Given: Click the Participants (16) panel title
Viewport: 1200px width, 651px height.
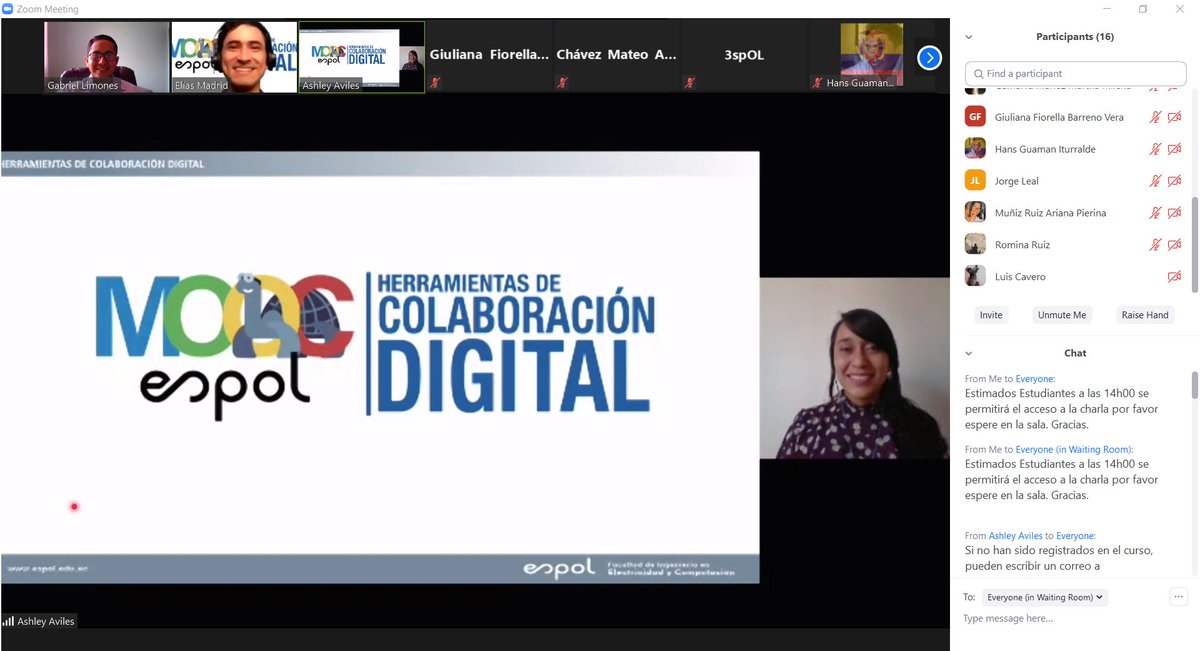Looking at the screenshot, I should pos(1075,37).
